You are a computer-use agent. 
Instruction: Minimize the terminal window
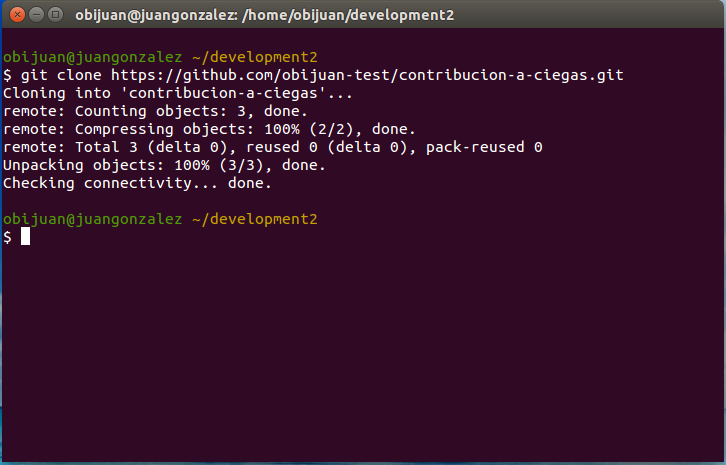tap(34, 14)
